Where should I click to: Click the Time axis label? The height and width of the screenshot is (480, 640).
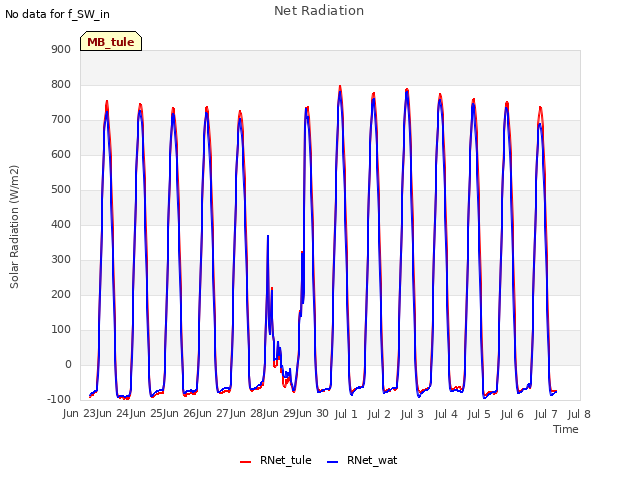566,429
